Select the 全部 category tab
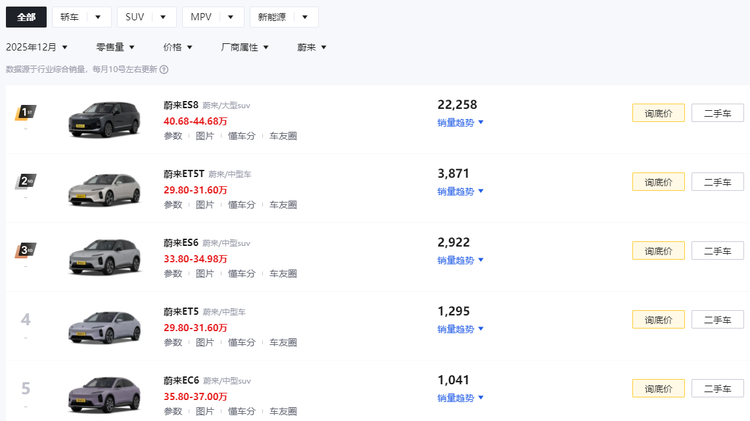 click(x=26, y=17)
